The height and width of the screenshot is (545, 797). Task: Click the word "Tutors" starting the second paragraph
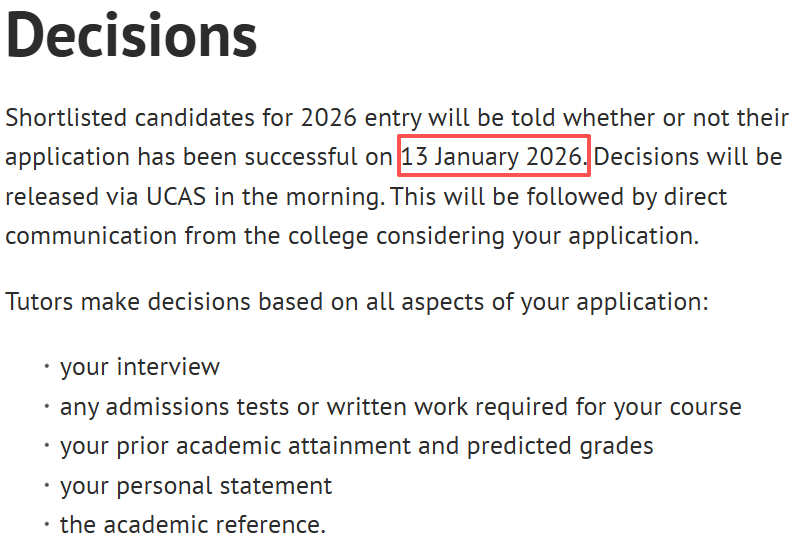pos(39,302)
